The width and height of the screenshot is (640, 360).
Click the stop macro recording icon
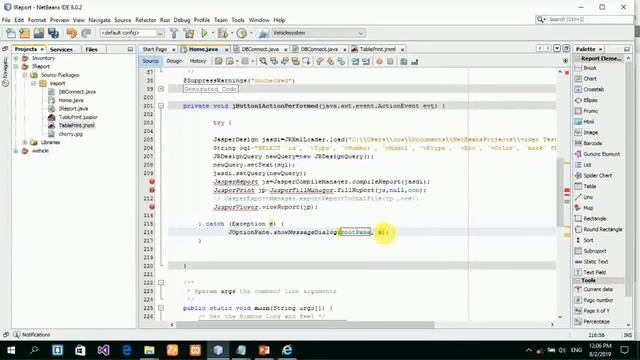(x=390, y=61)
